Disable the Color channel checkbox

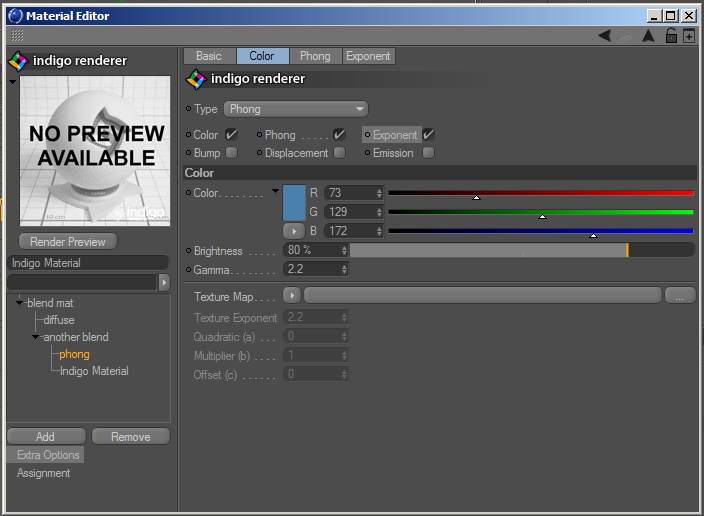[231, 135]
